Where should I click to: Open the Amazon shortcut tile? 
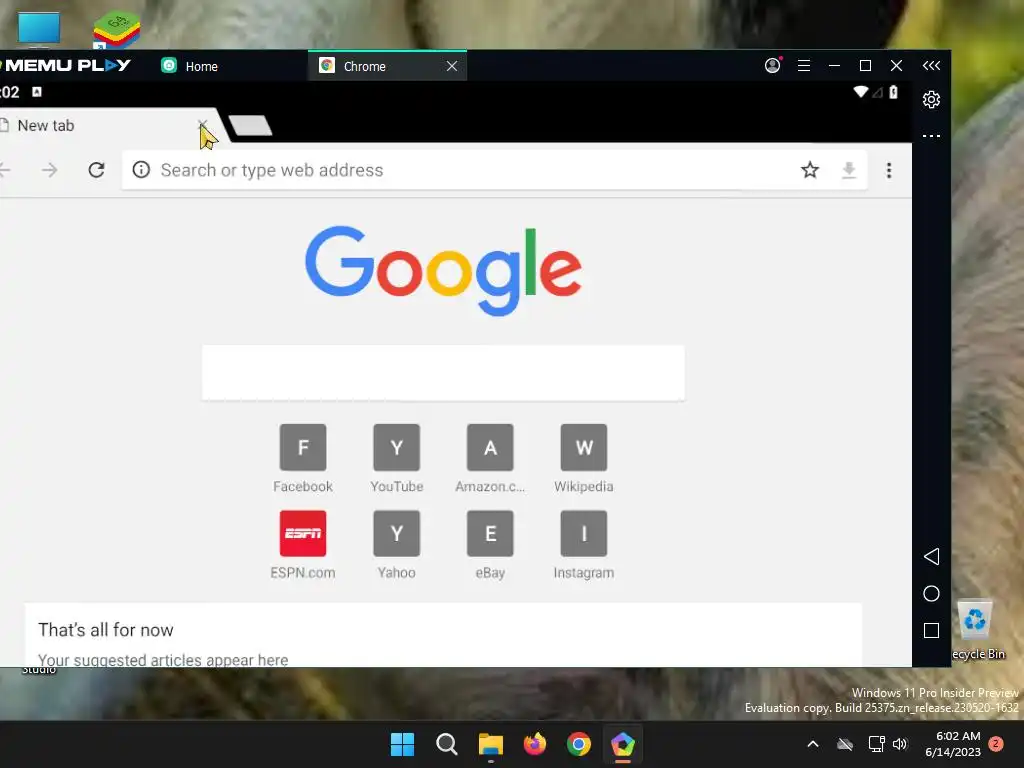(490, 458)
